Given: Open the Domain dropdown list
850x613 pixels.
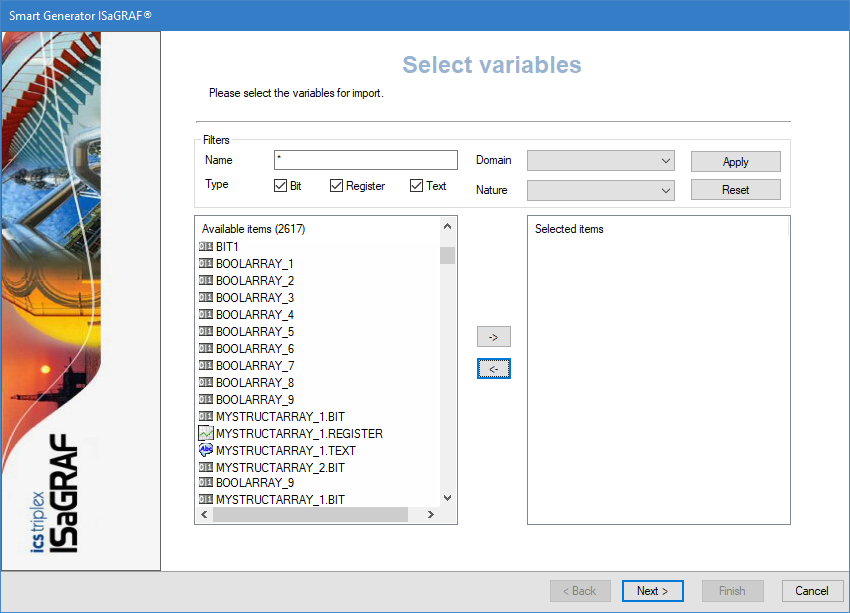Looking at the screenshot, I should click(601, 160).
